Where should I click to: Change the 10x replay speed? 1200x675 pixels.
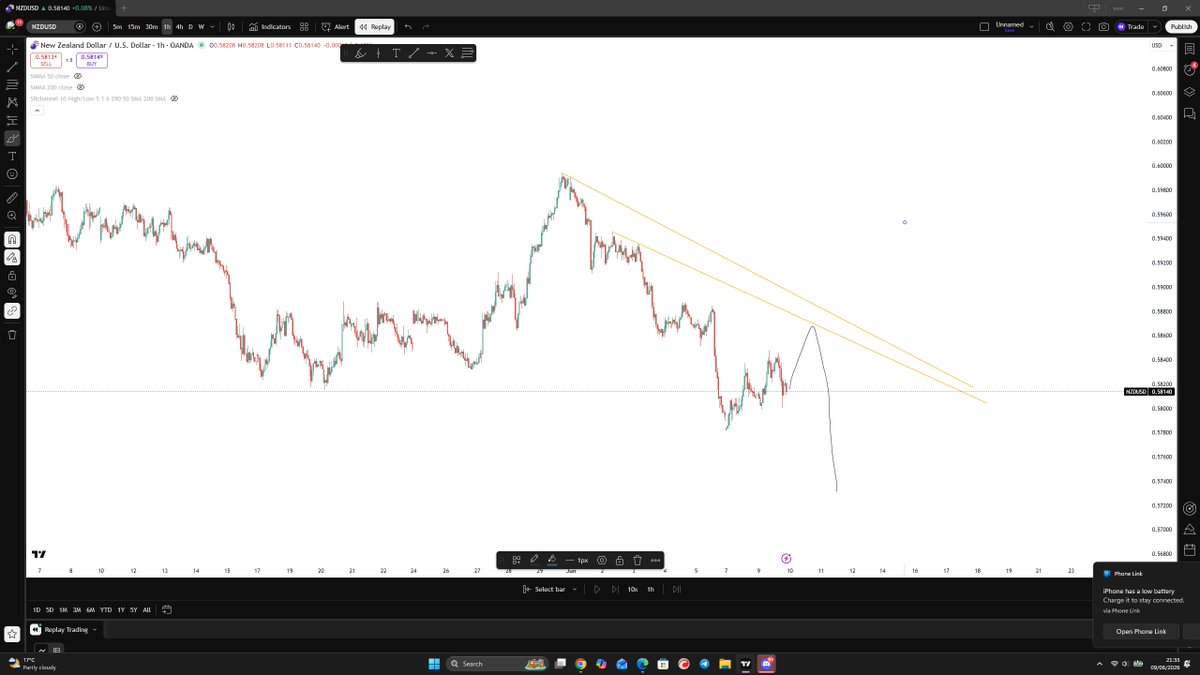click(x=632, y=589)
